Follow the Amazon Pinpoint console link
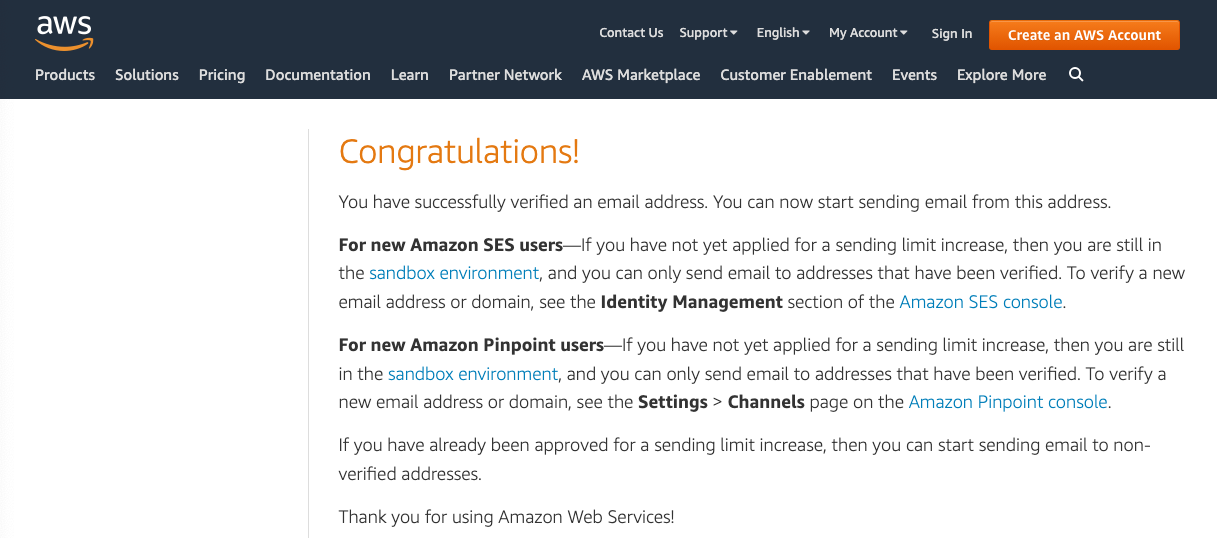 [x=1008, y=402]
